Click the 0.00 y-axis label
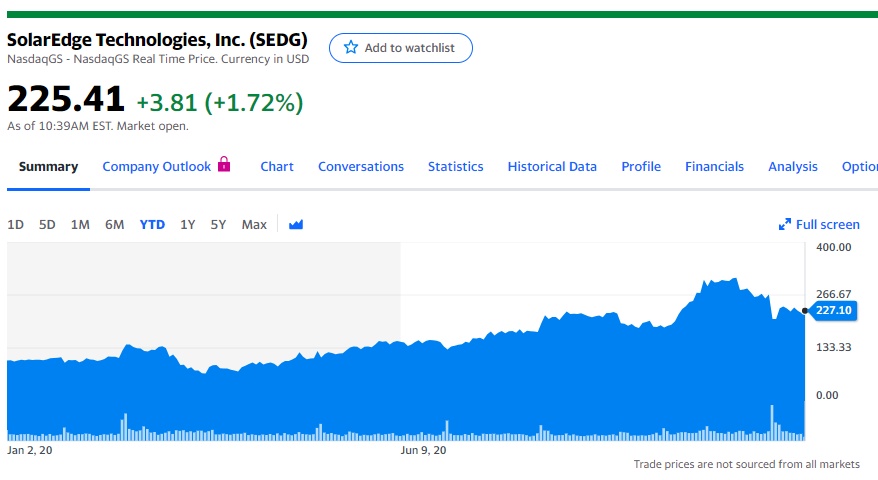Viewport: 878px width, 480px height. (x=827, y=395)
